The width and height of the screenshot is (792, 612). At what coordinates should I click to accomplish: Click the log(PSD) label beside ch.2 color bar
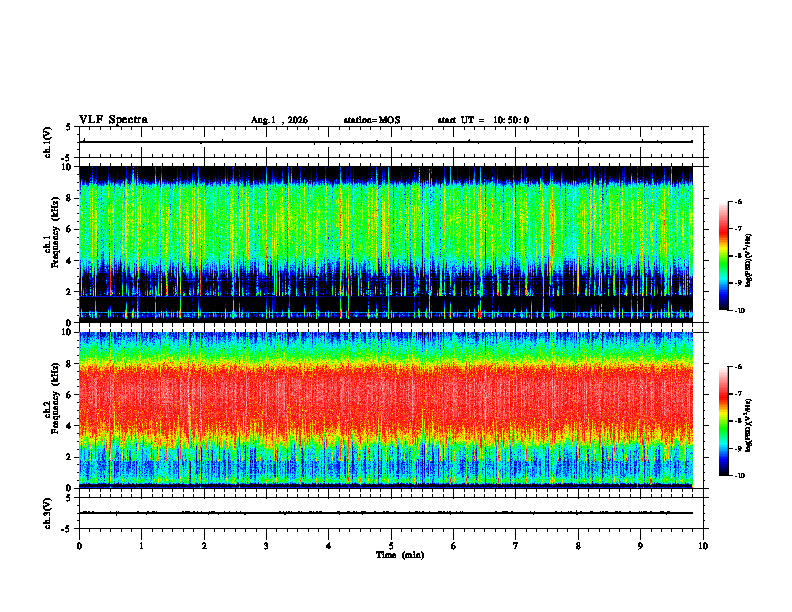[x=749, y=426]
